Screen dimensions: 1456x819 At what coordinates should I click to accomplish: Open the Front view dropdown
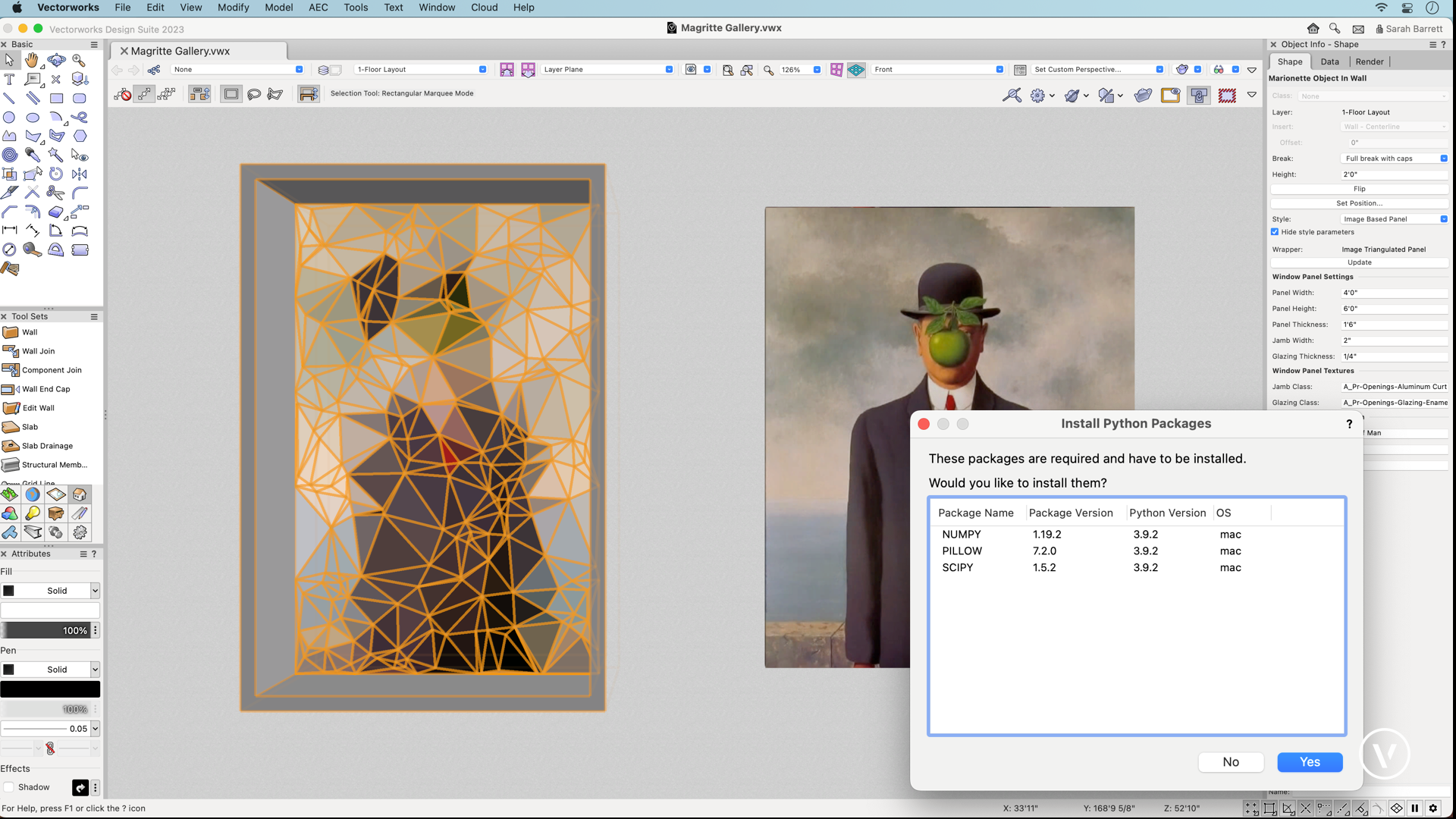pos(1000,69)
